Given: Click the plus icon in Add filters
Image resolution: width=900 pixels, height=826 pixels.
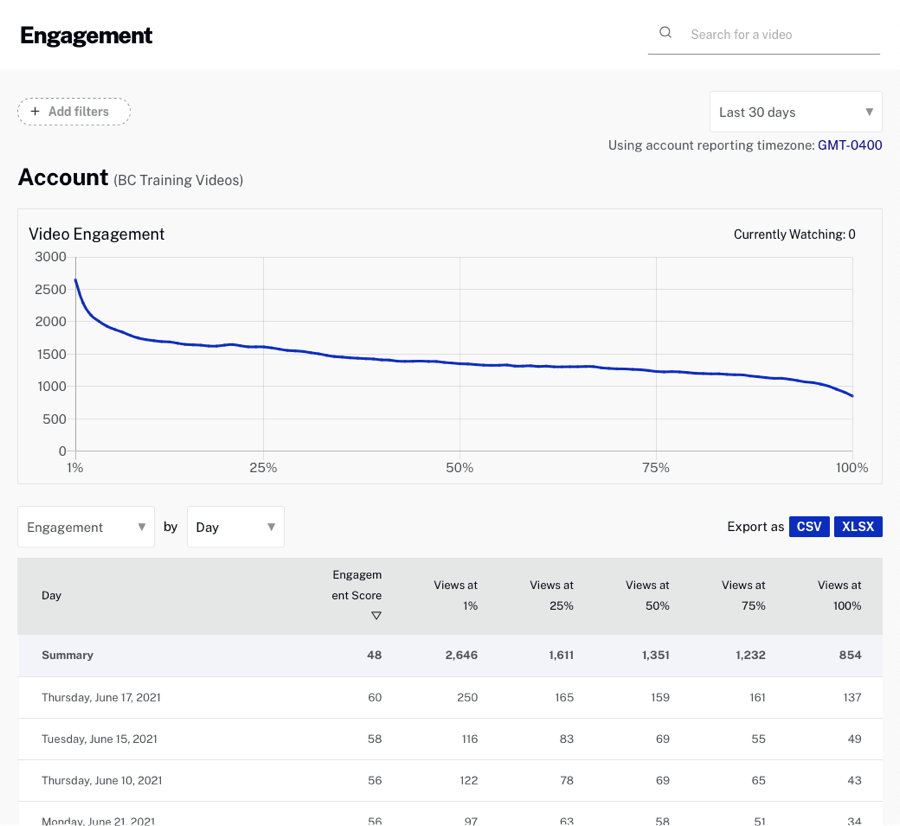Looking at the screenshot, I should 35,112.
